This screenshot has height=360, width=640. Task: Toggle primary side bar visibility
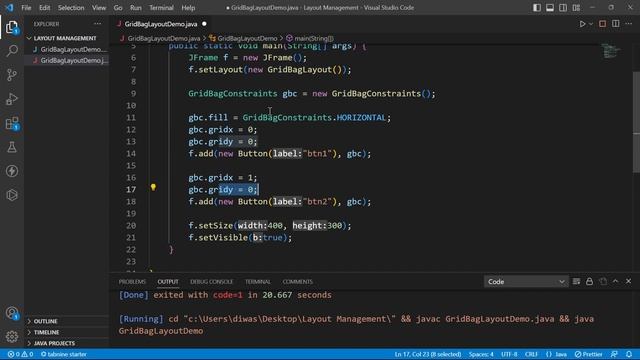tap(537, 8)
